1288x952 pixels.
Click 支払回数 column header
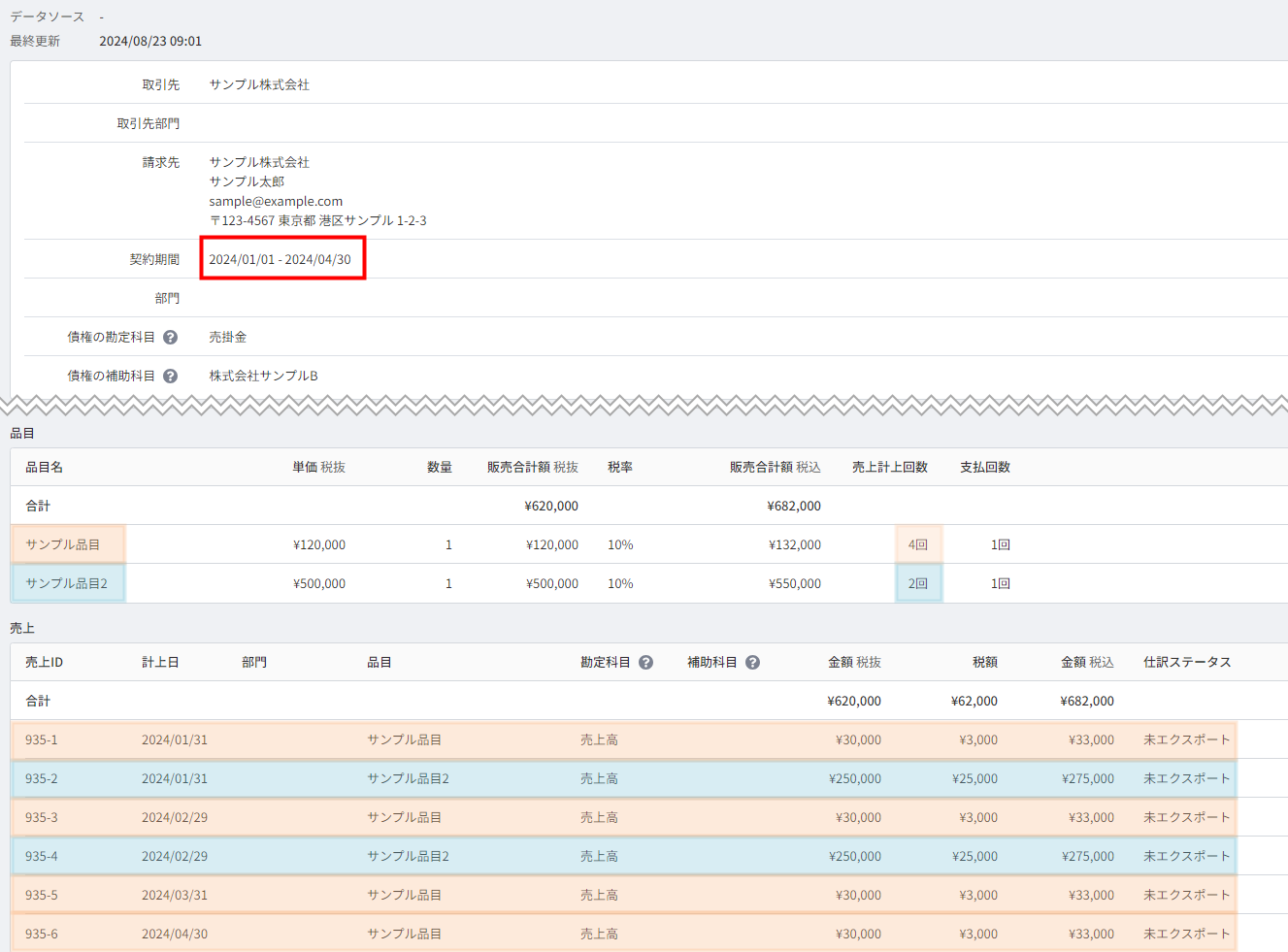pyautogui.click(x=985, y=467)
